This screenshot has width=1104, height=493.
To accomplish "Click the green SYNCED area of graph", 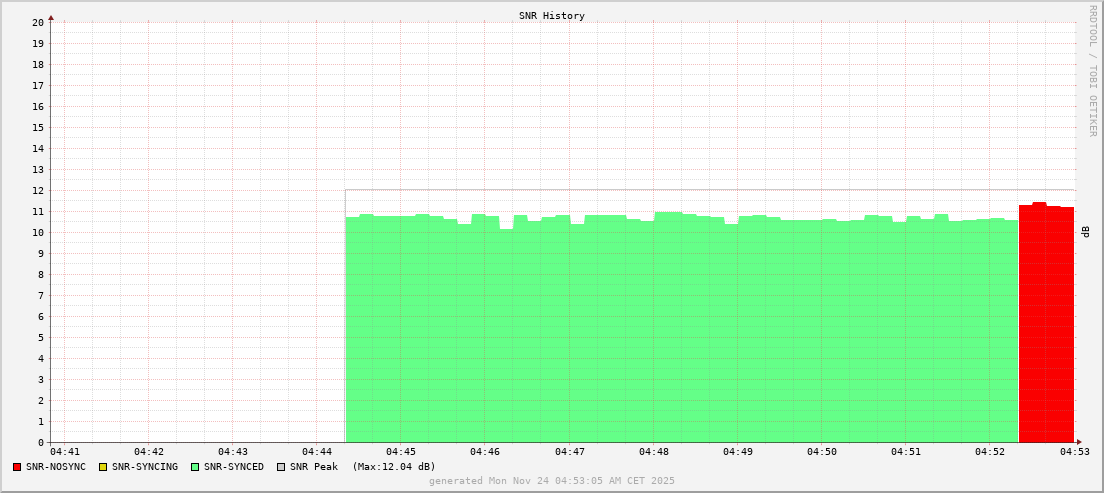I will (680, 330).
